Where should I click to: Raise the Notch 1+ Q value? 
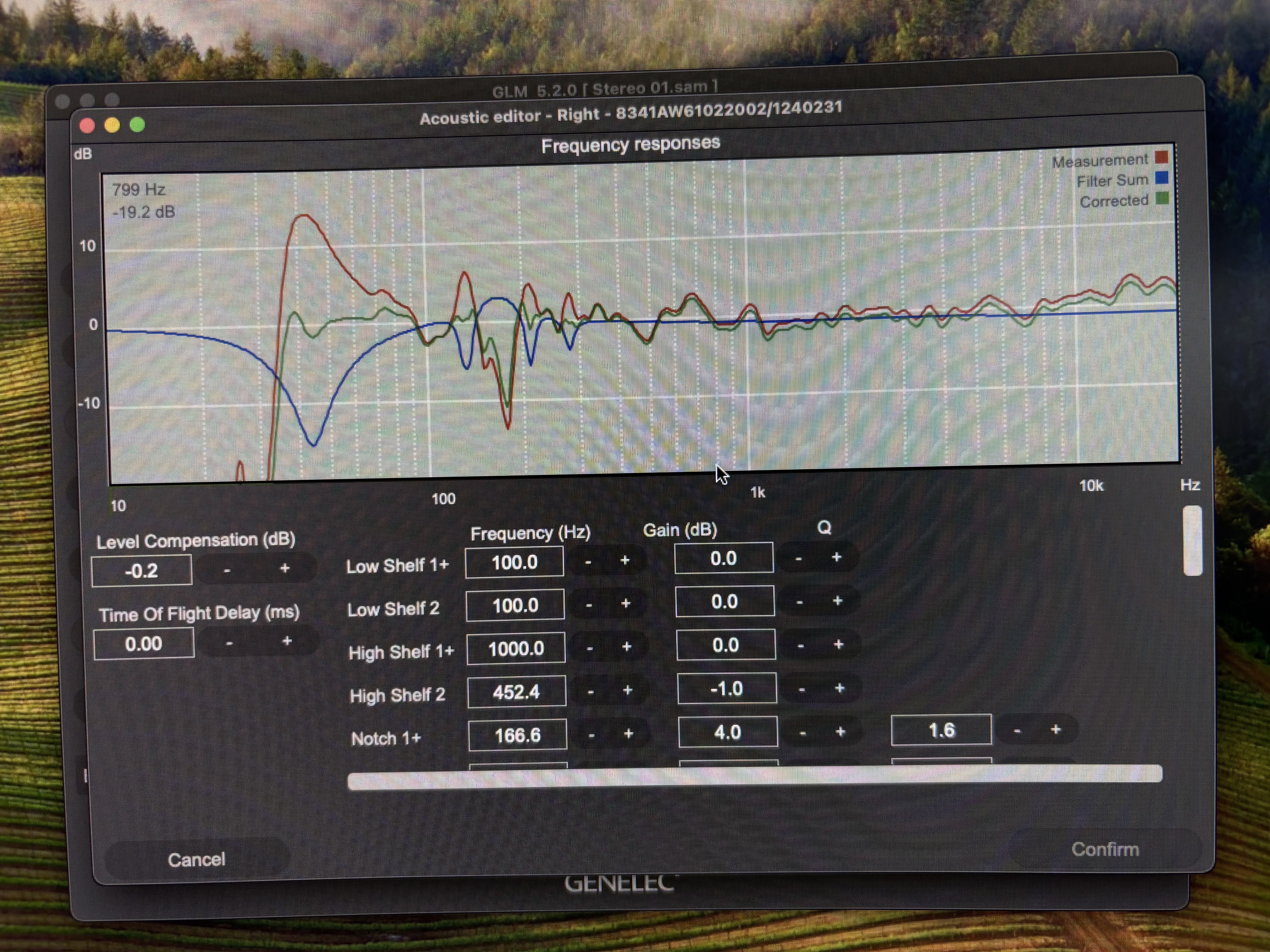click(1056, 729)
